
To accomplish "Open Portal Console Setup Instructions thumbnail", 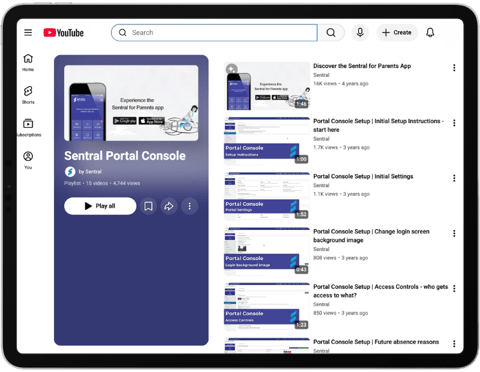I will click(x=267, y=141).
